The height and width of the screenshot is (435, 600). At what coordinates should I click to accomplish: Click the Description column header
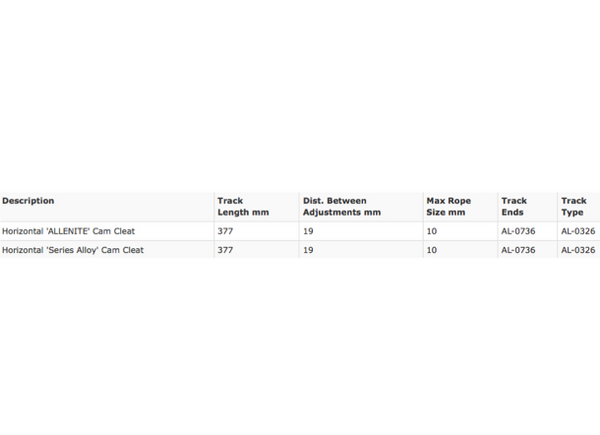tap(28, 201)
